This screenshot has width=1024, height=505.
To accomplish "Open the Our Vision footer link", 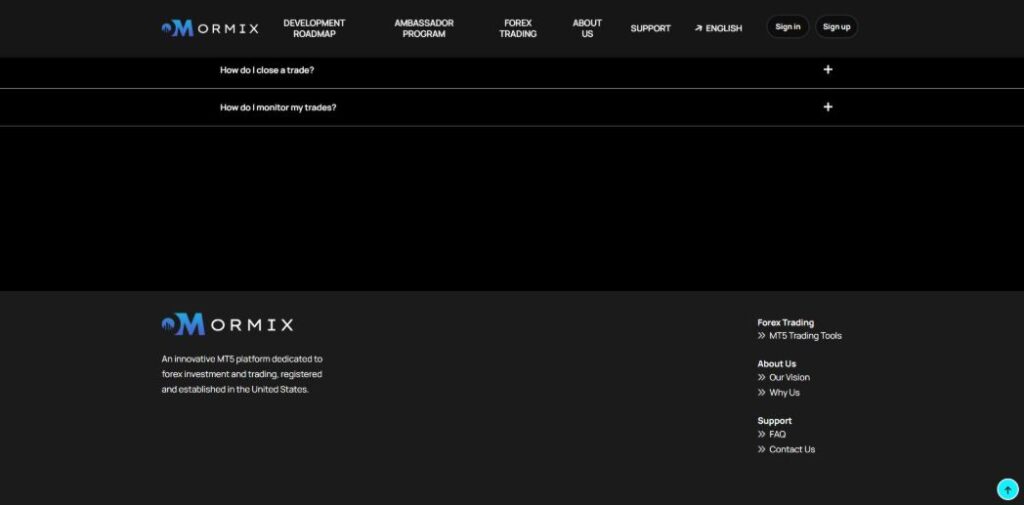I will [x=789, y=378].
